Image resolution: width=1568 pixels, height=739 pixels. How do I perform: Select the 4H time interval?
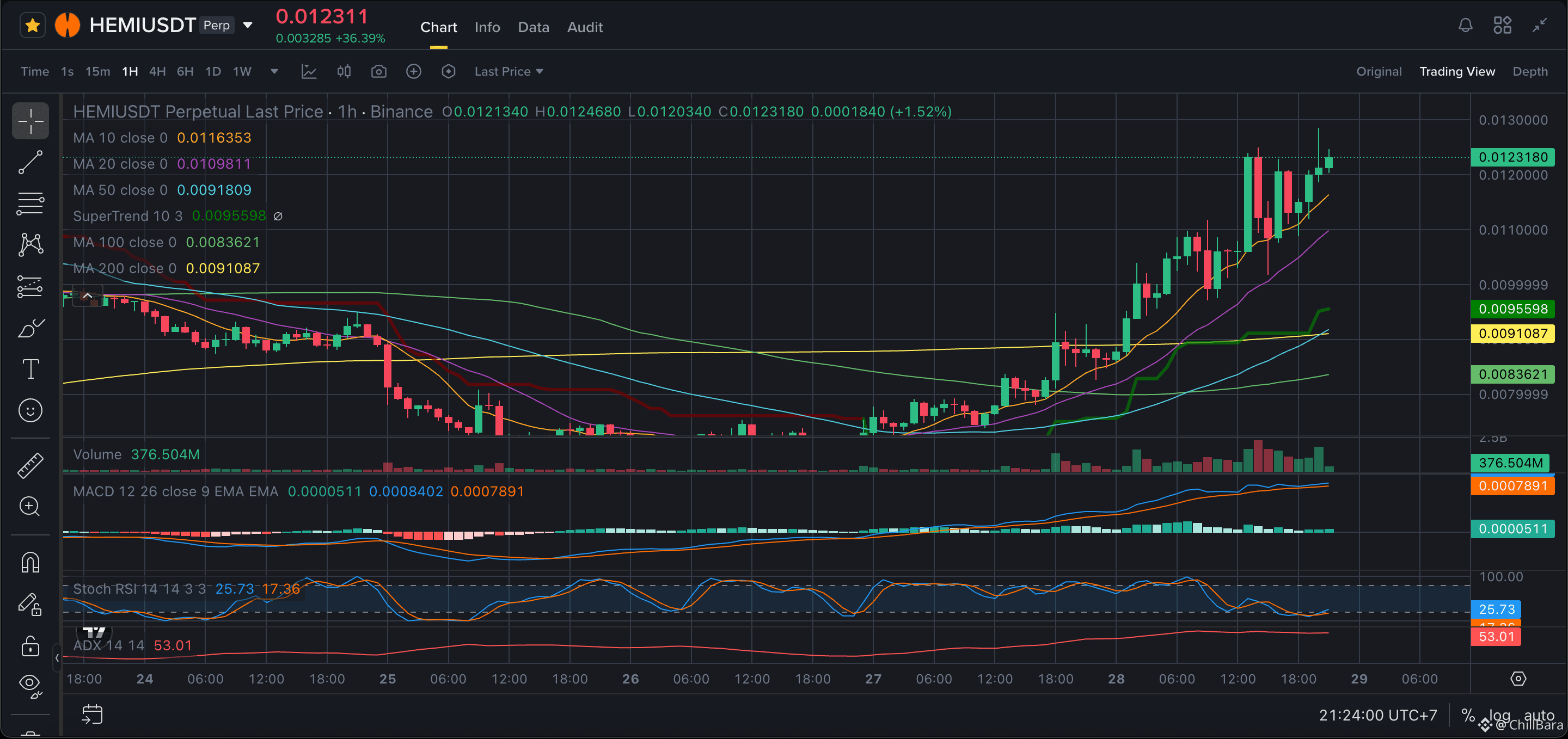(157, 72)
